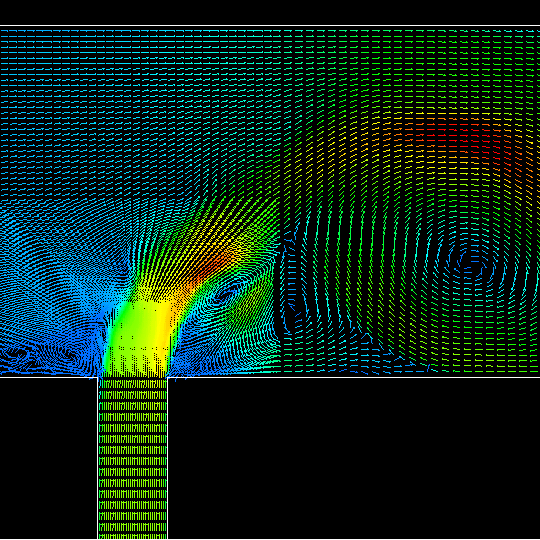The height and width of the screenshot is (540, 540).
Task: Select the small vortex right of the jet
Action: [226, 294]
